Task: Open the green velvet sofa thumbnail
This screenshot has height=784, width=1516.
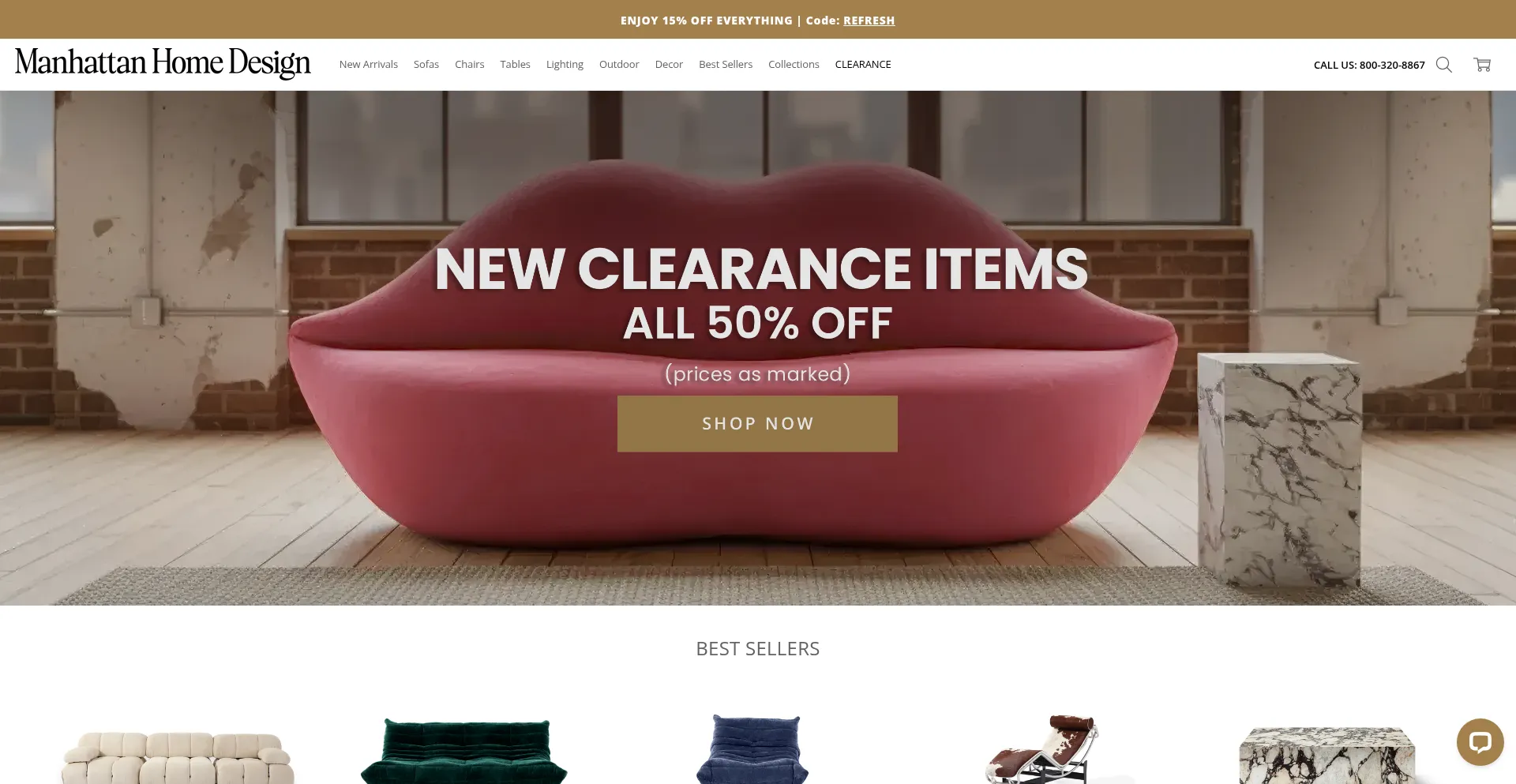Action: pyautogui.click(x=464, y=750)
